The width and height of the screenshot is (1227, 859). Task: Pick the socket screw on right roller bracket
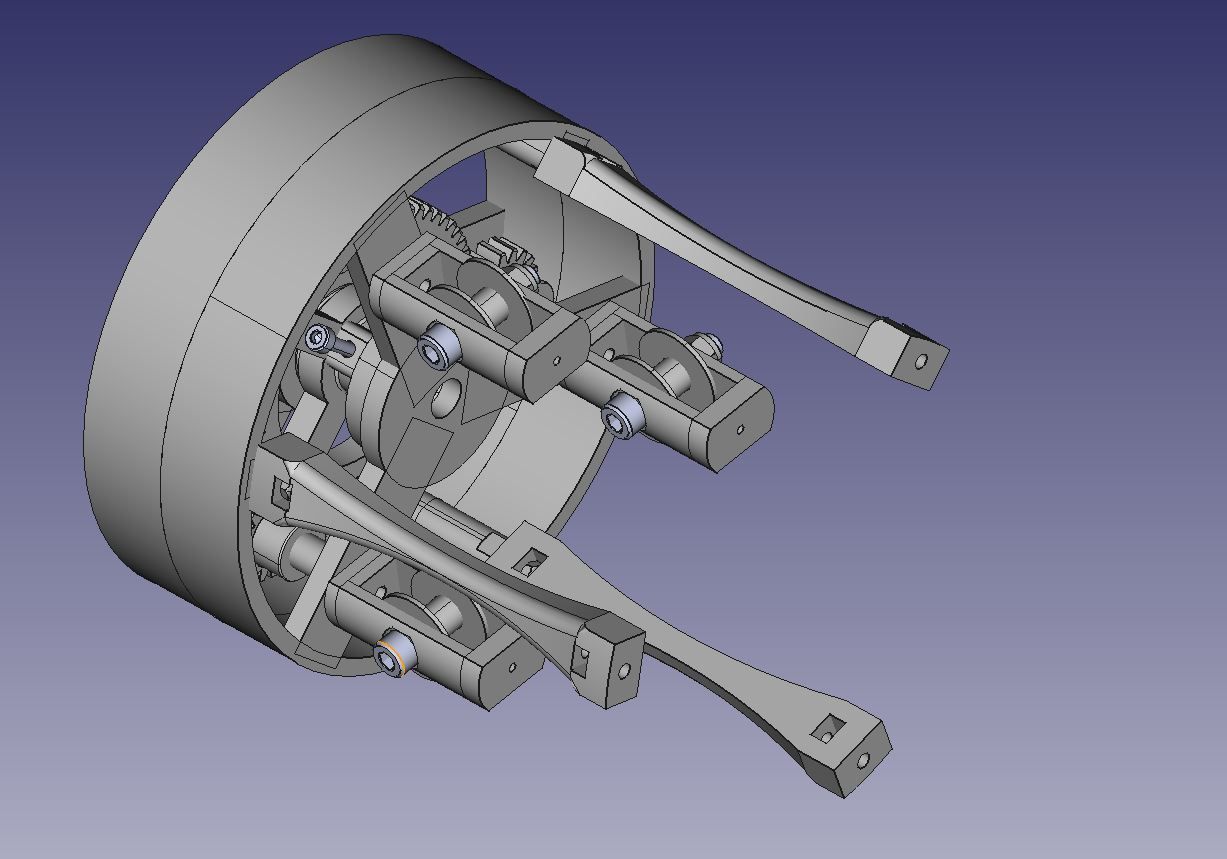622,413
